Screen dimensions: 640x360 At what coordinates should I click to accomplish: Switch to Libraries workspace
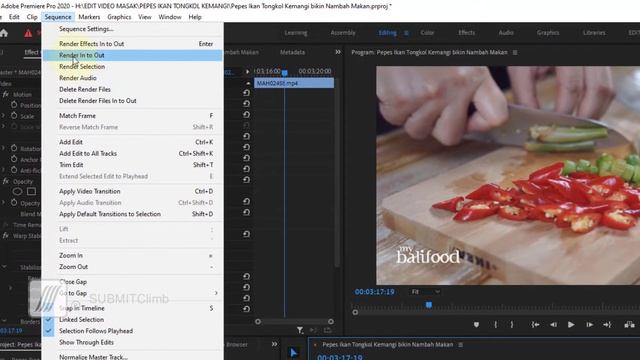point(594,33)
